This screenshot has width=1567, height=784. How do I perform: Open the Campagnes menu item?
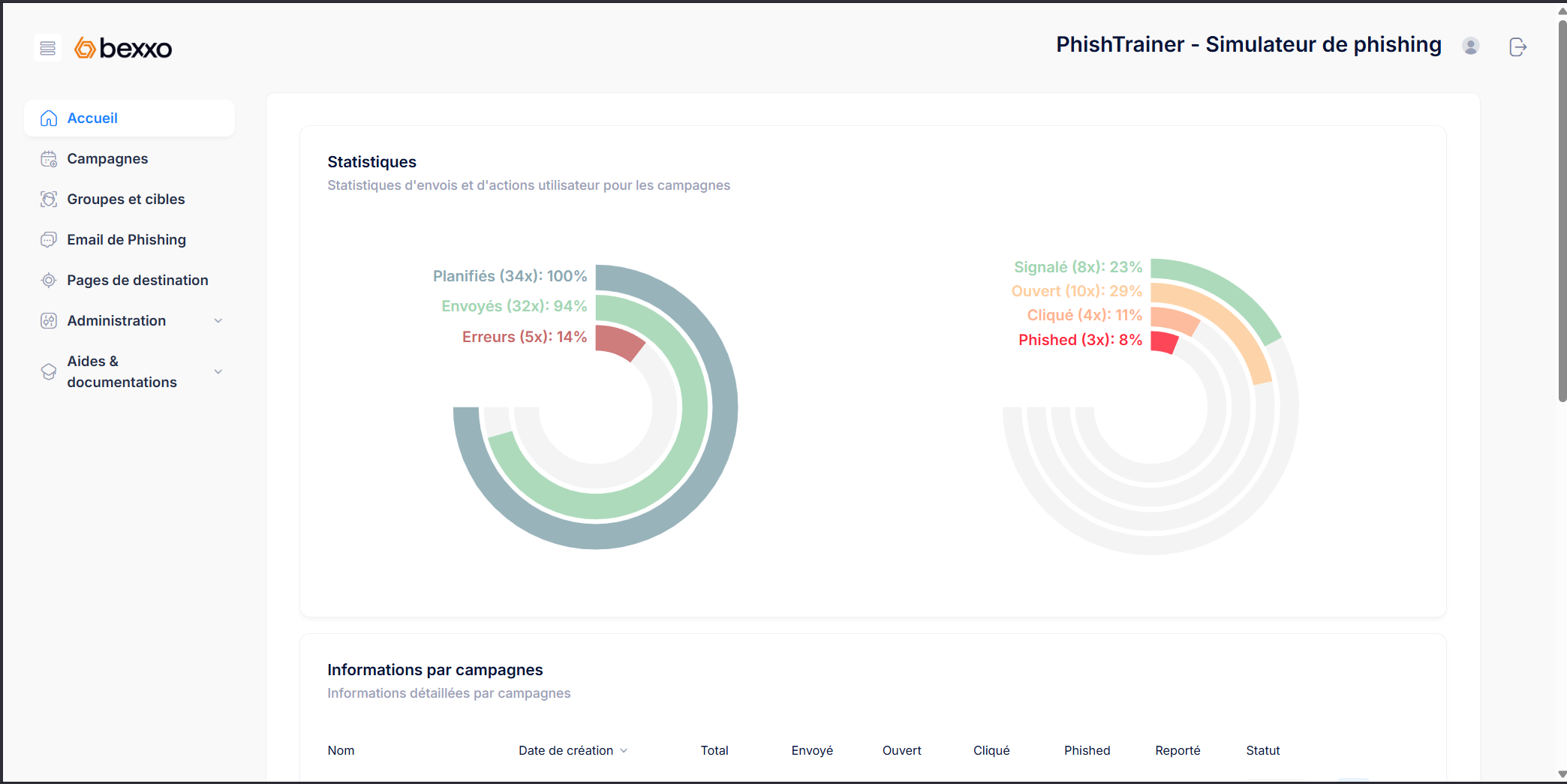pyautogui.click(x=107, y=159)
